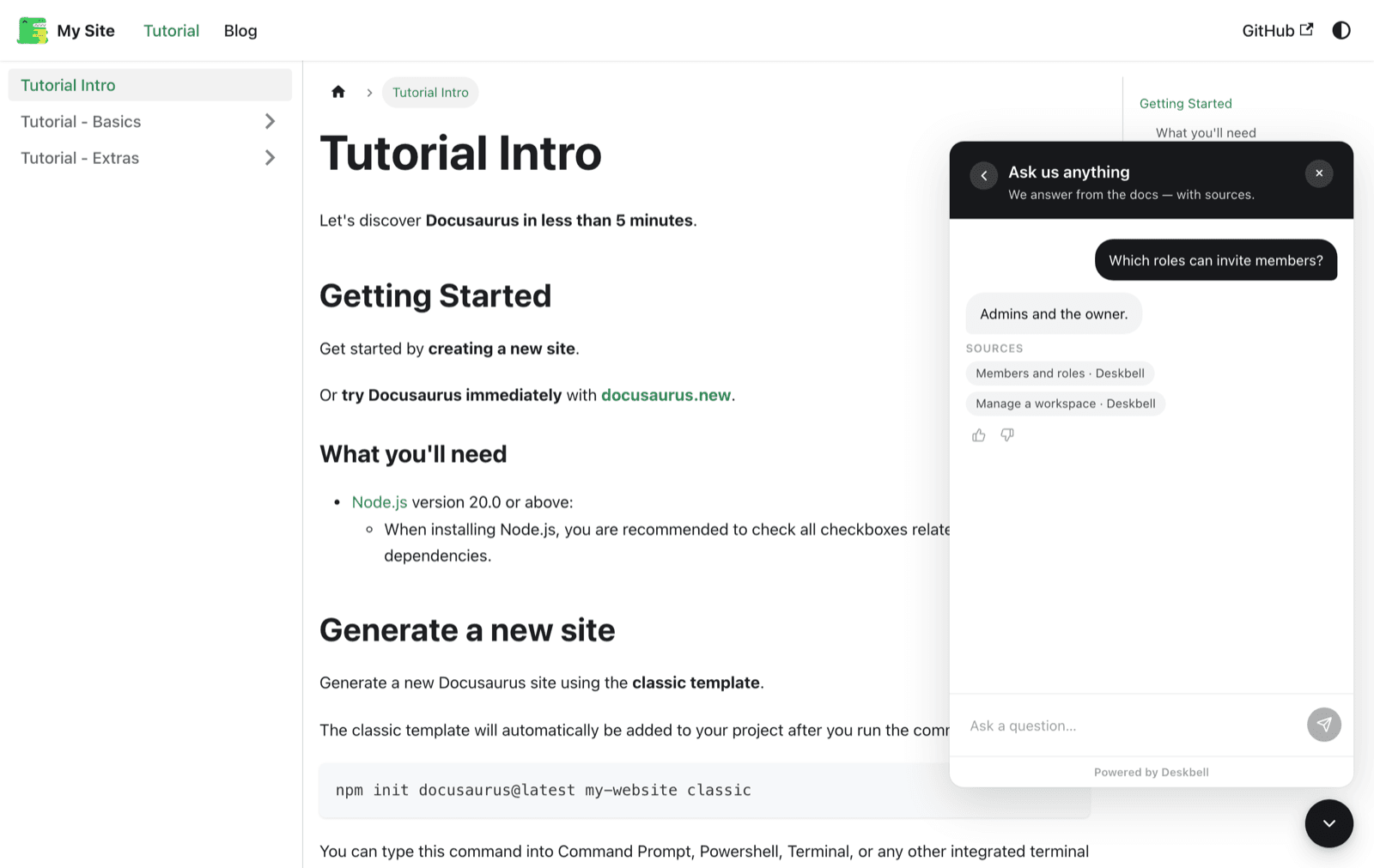The height and width of the screenshot is (868, 1374).
Task: Follow the Node.js link
Action: tap(380, 501)
